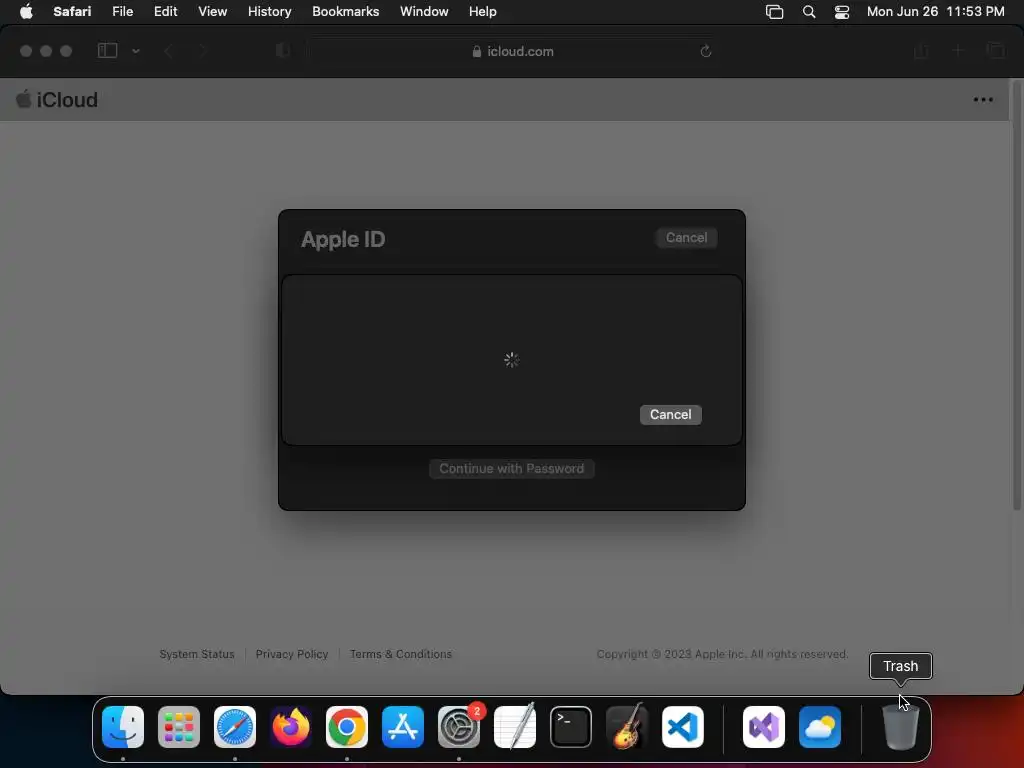
Task: Open the App Store icon
Action: (x=403, y=727)
